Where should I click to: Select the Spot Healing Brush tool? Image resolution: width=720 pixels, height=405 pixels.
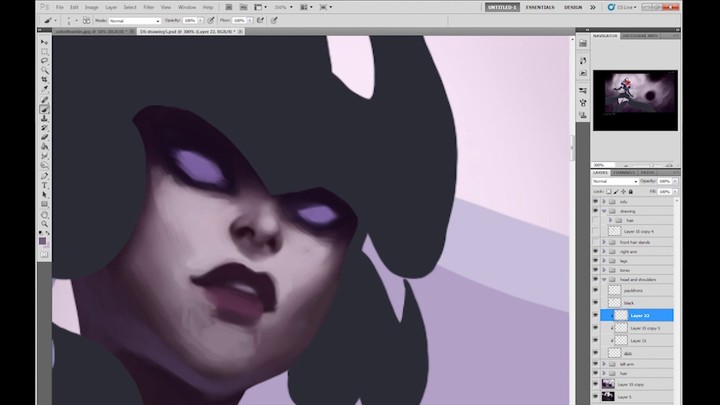click(45, 100)
